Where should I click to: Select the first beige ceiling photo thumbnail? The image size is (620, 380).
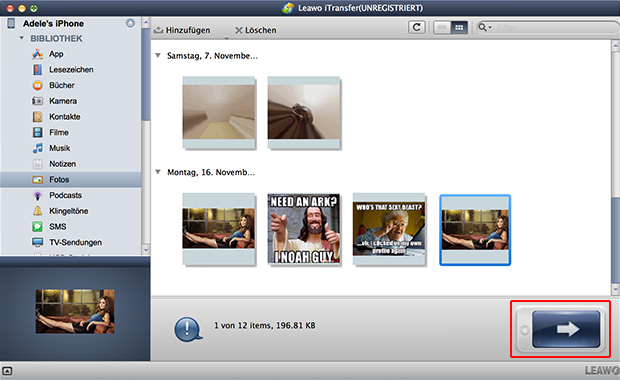point(219,113)
